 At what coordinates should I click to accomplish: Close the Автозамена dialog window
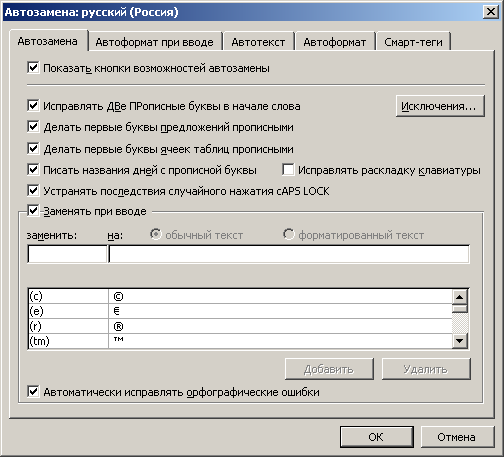pos(491,12)
